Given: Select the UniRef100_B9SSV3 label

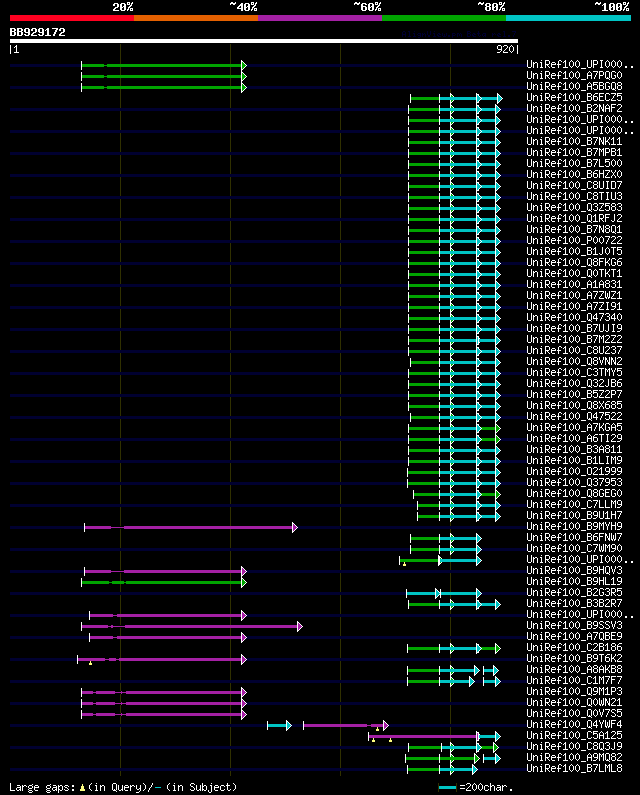Looking at the screenshot, I should [574, 626].
